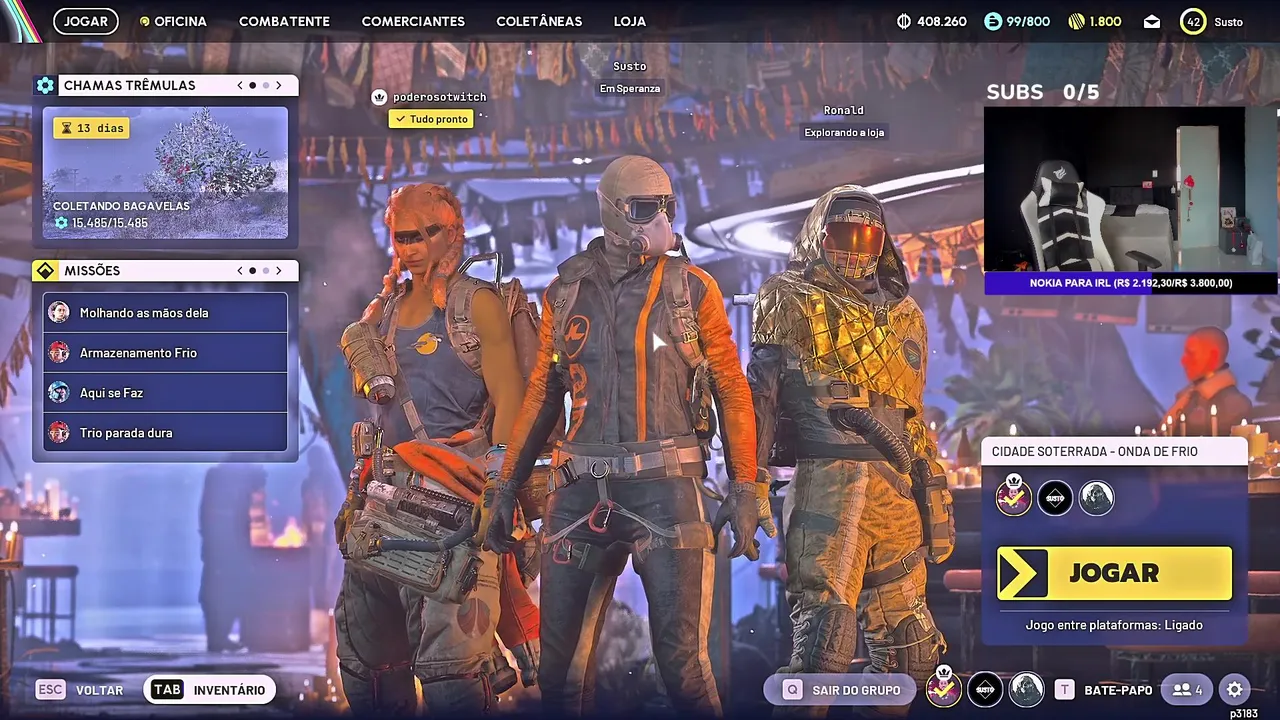Image resolution: width=1280 pixels, height=720 pixels.
Task: Click the Nokia para IRL donation goal bar
Action: click(1130, 283)
